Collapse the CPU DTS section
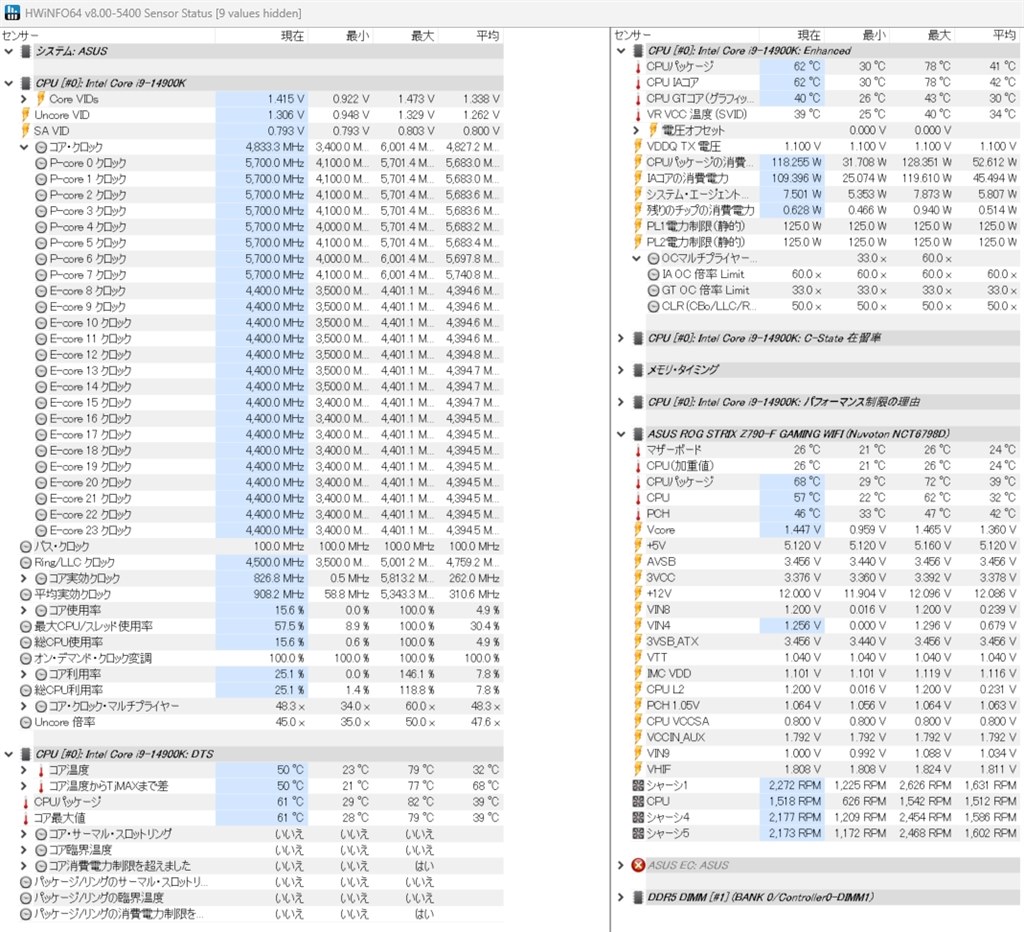 coord(8,754)
